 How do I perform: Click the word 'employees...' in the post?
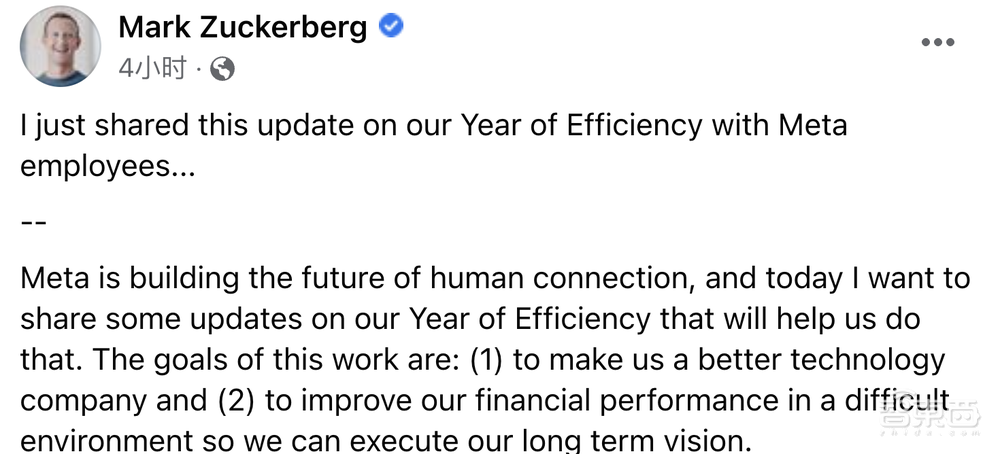107,165
